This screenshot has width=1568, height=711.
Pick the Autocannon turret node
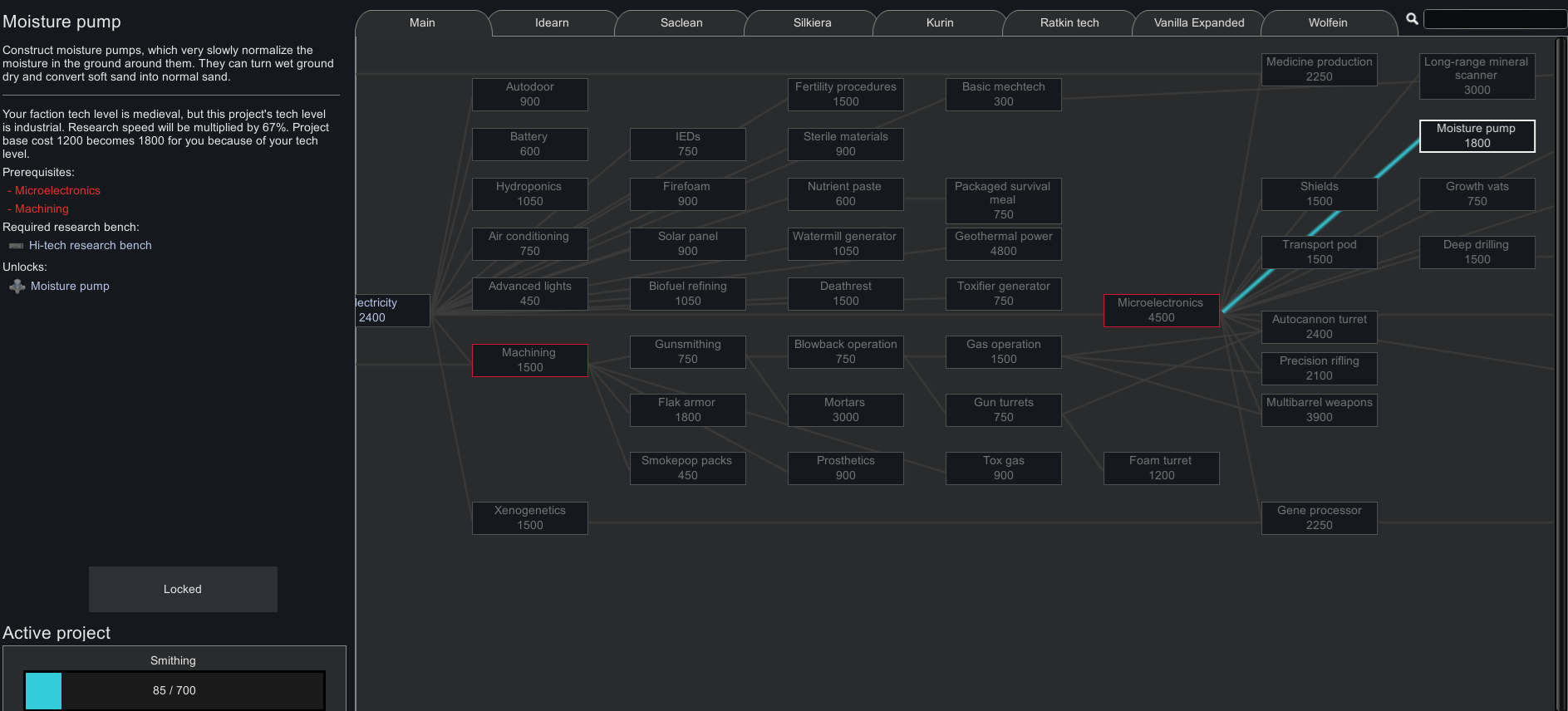1320,327
